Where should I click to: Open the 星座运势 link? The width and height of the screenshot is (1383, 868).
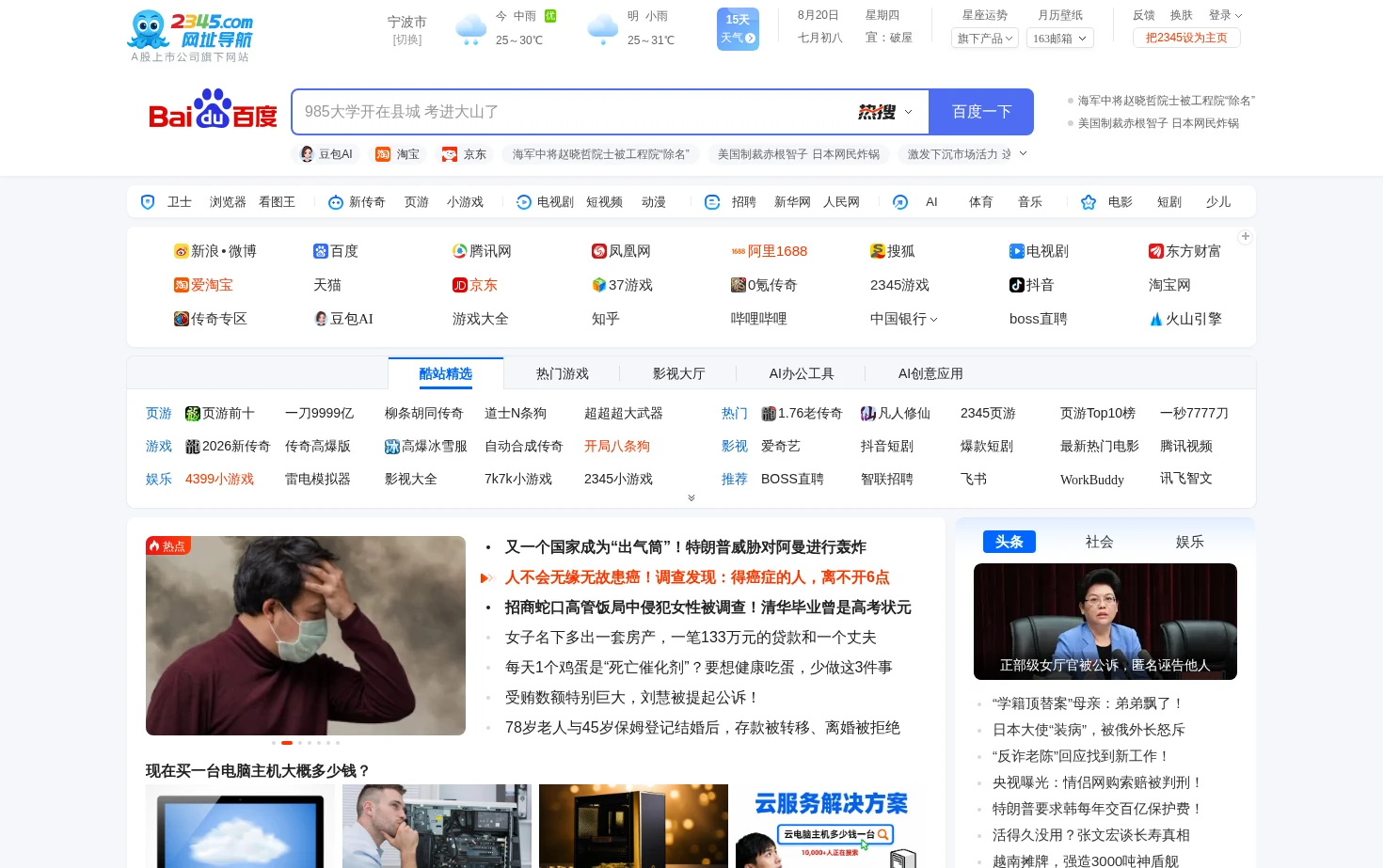tap(985, 15)
